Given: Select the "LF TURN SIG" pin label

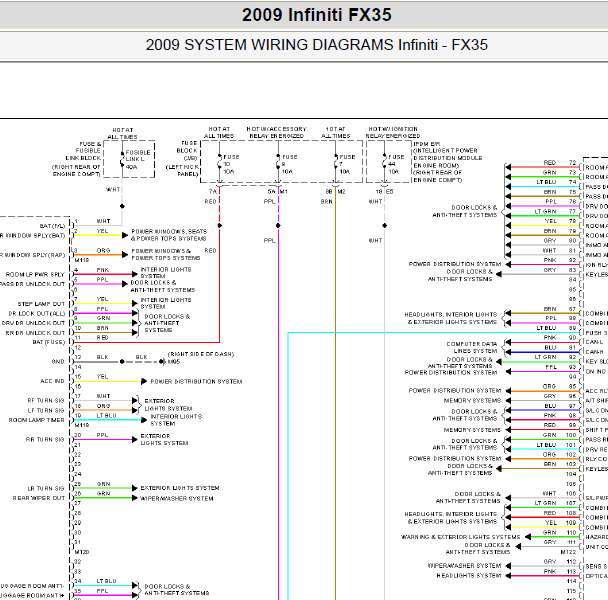Looking at the screenshot, I should (x=46, y=410).
